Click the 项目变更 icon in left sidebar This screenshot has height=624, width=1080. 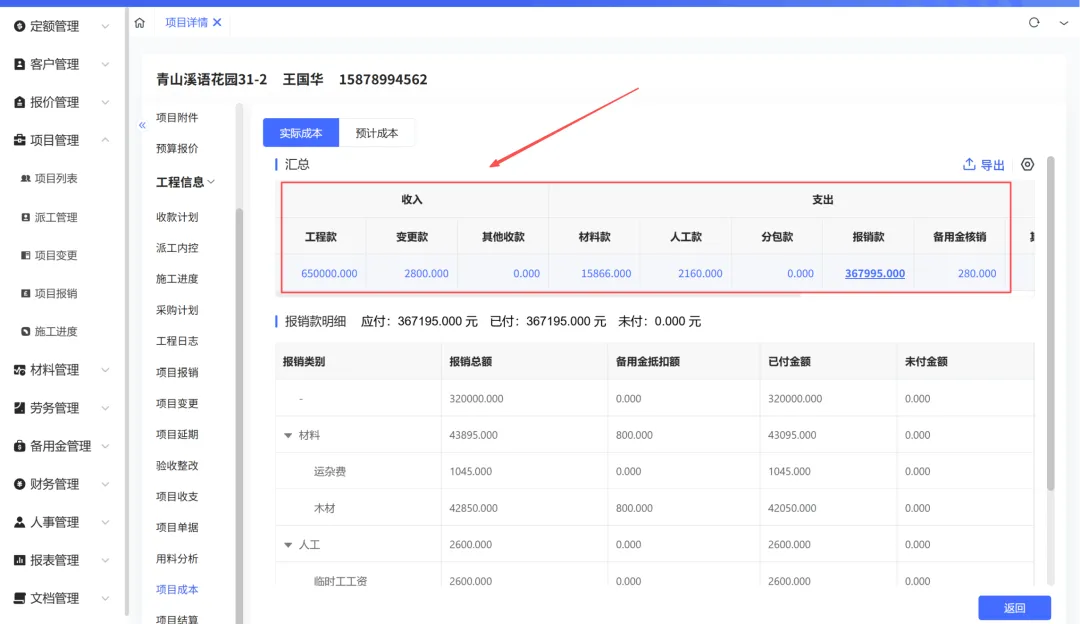click(25, 255)
